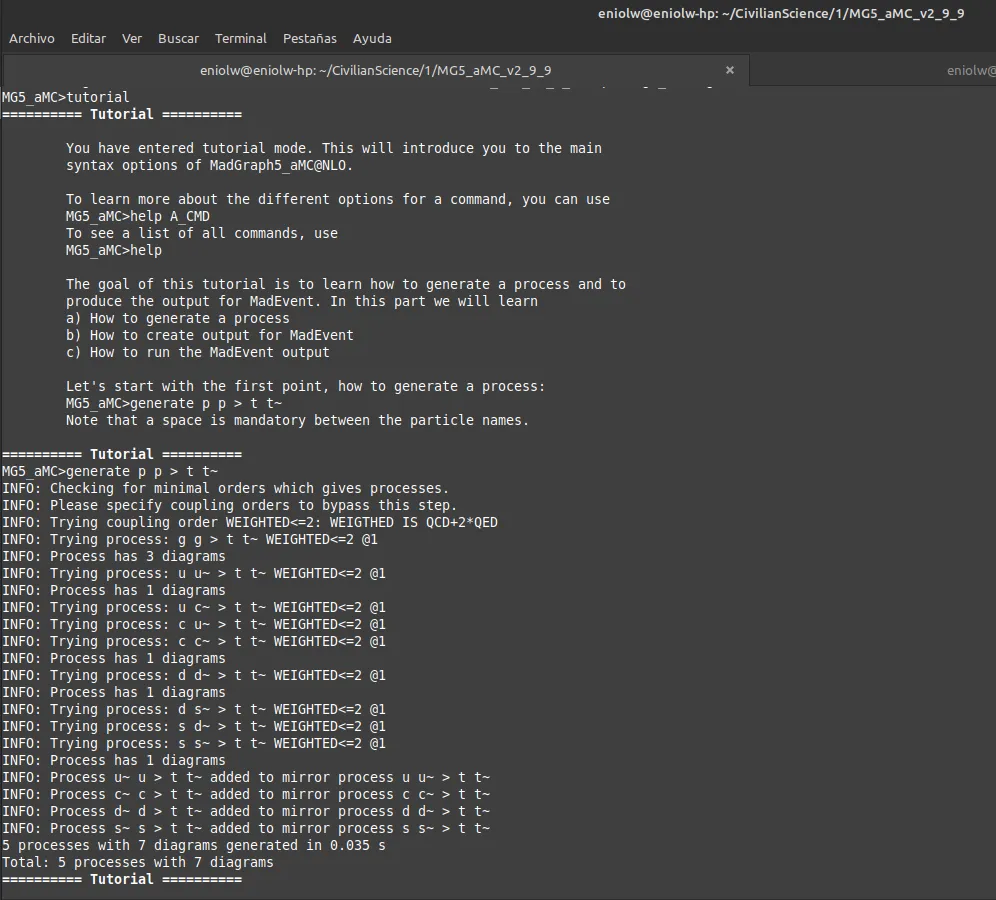The height and width of the screenshot is (900, 996).
Task: Click 'Process s~ s > t t~ added' line
Action: 246,829
